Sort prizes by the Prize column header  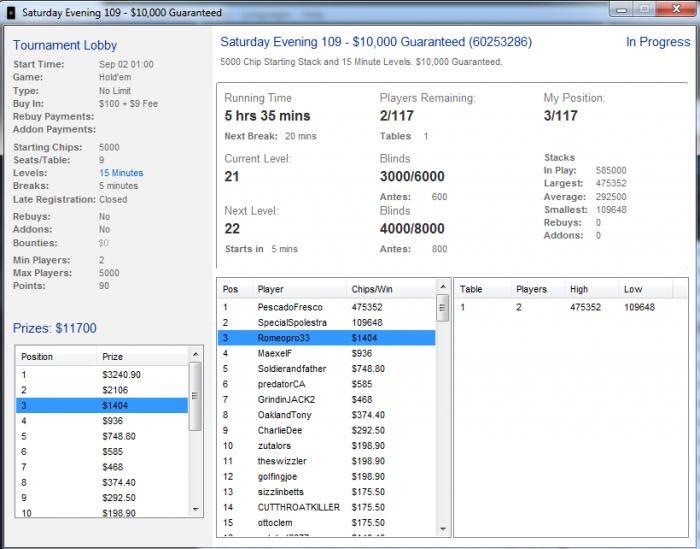140,357
